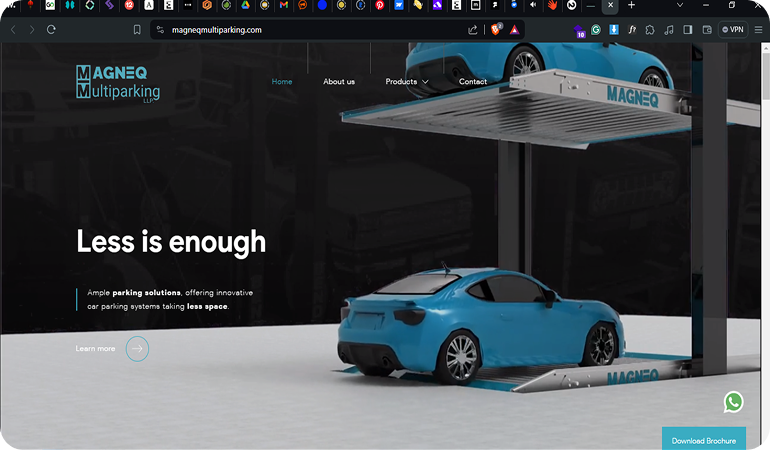Viewport: 770px width, 450px height.
Task: Open the extensions puzzle menu
Action: click(650, 30)
